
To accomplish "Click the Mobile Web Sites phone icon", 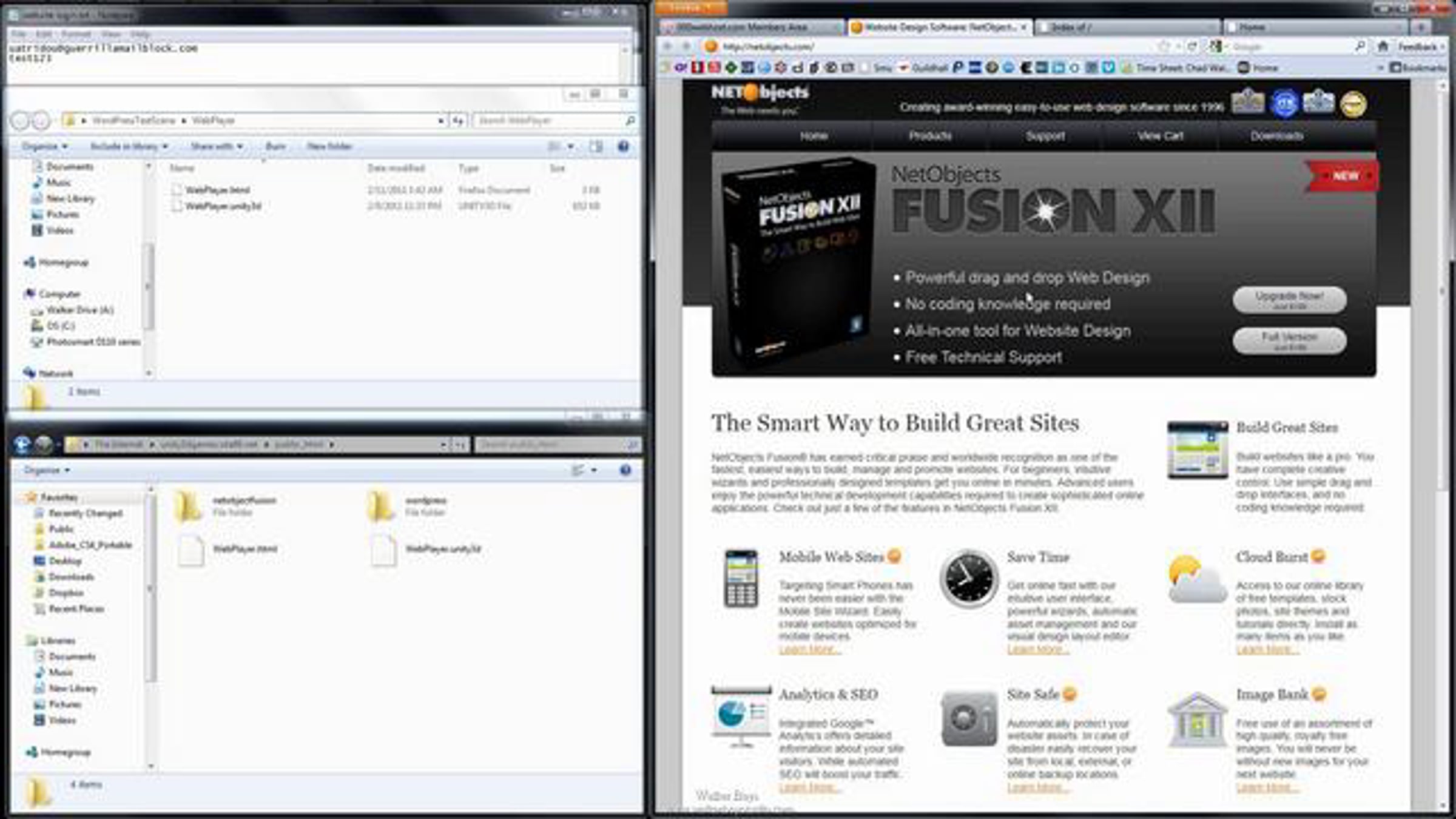I will (x=741, y=578).
